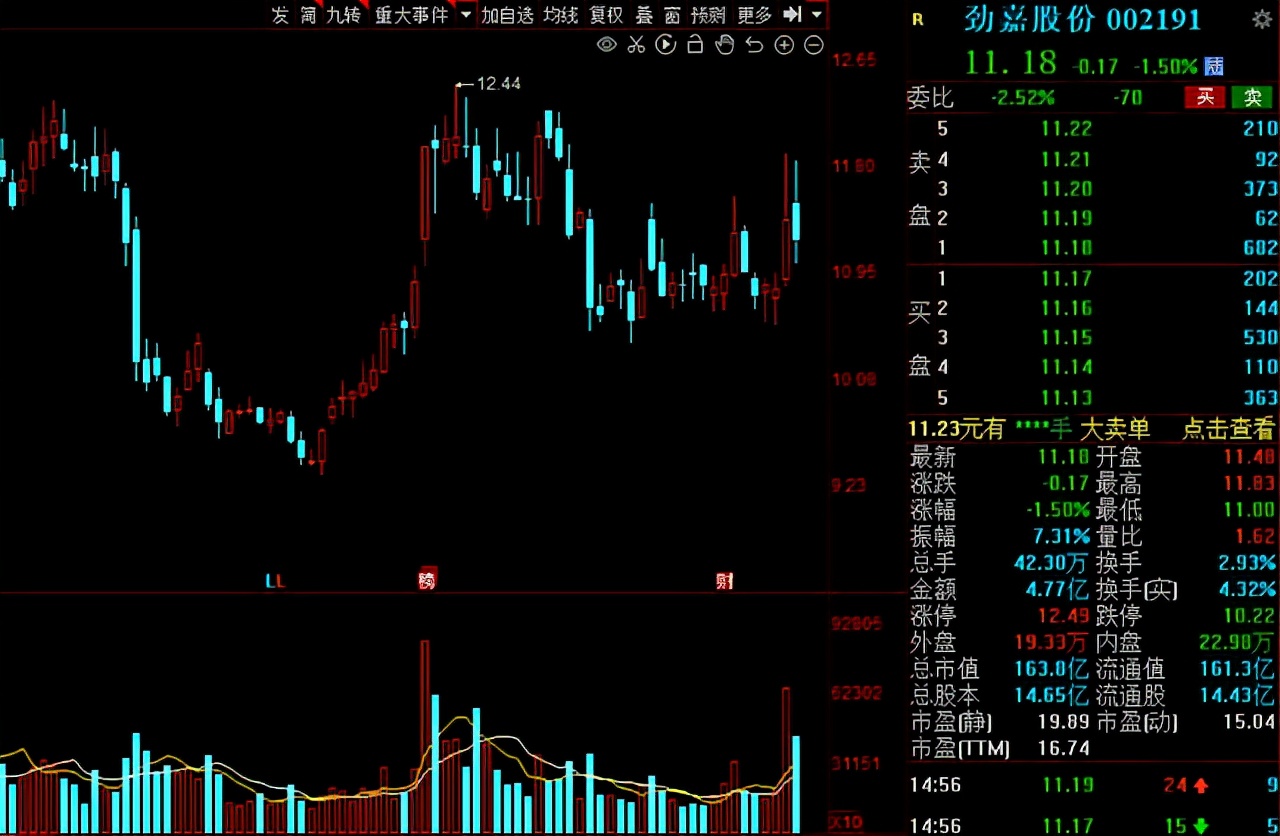Click the 加自选 menu item
This screenshot has height=836, width=1280.
(x=506, y=16)
